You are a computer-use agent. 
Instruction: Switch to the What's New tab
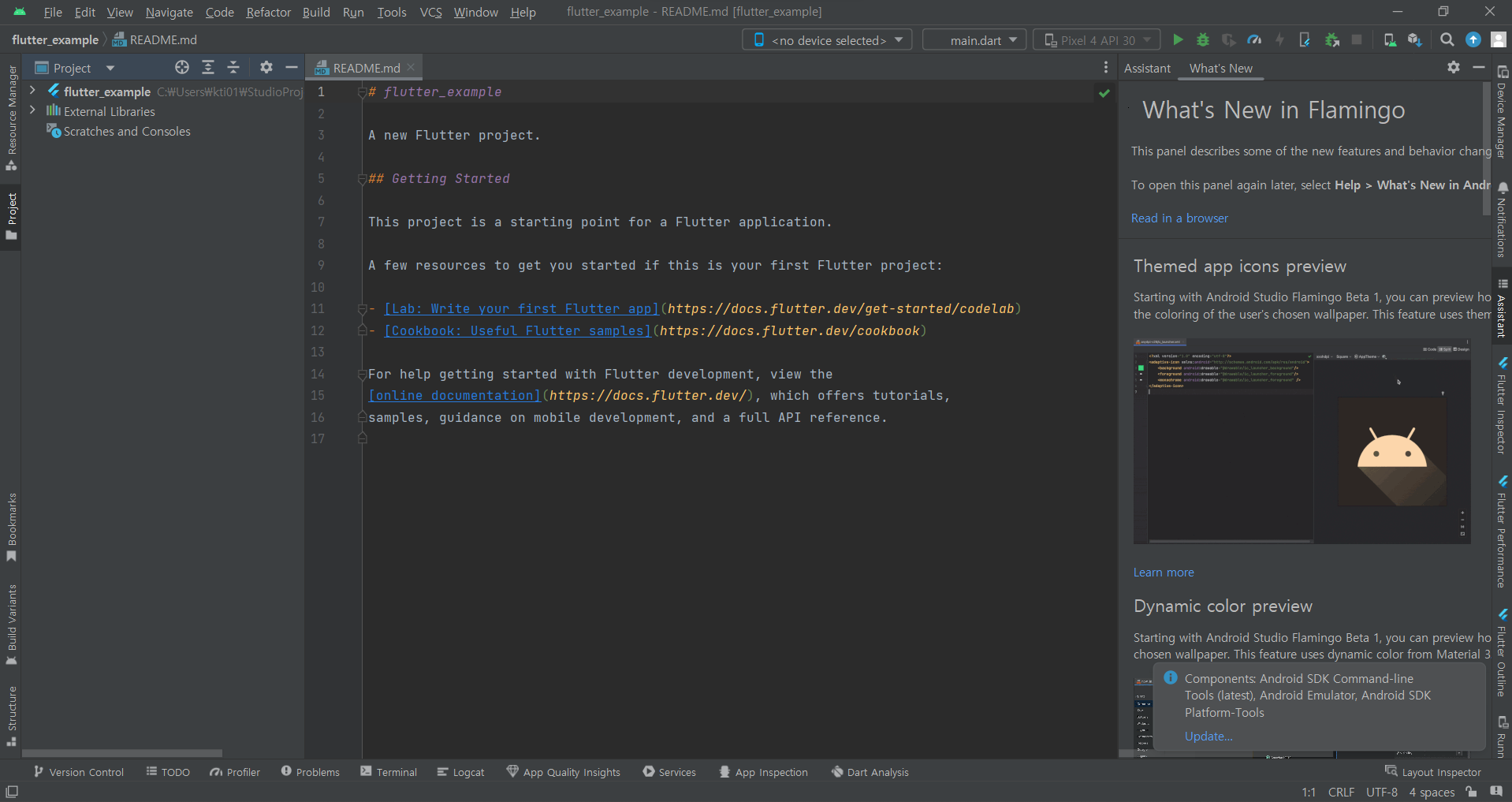tap(1220, 68)
